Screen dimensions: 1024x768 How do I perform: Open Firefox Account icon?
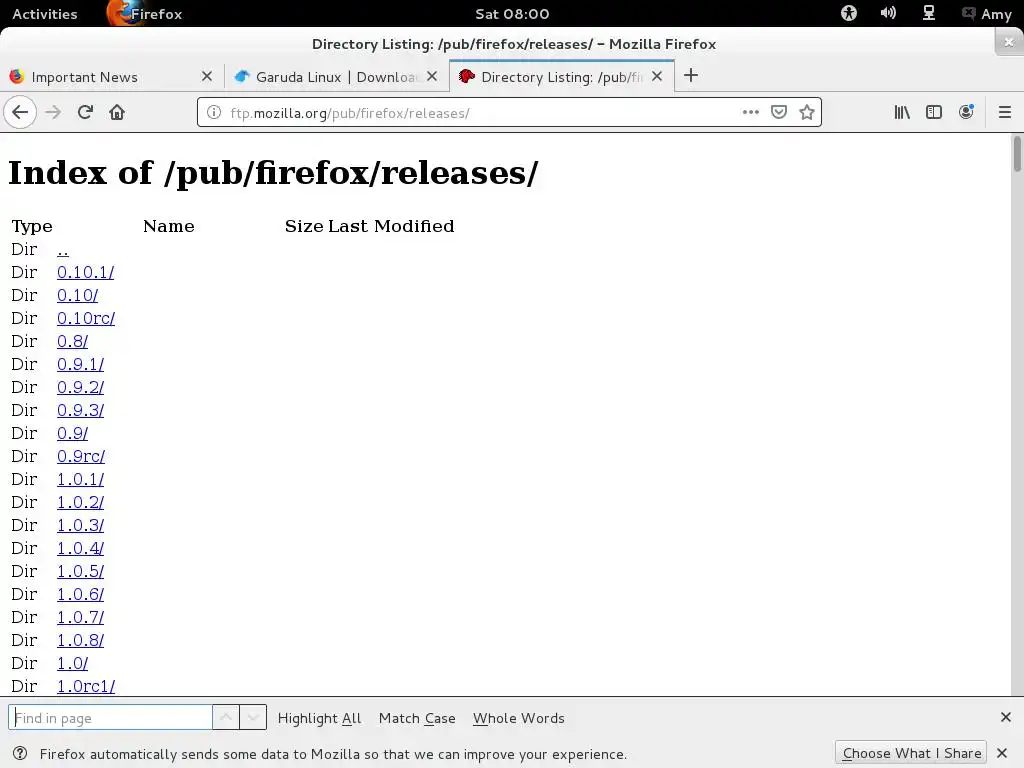[966, 112]
